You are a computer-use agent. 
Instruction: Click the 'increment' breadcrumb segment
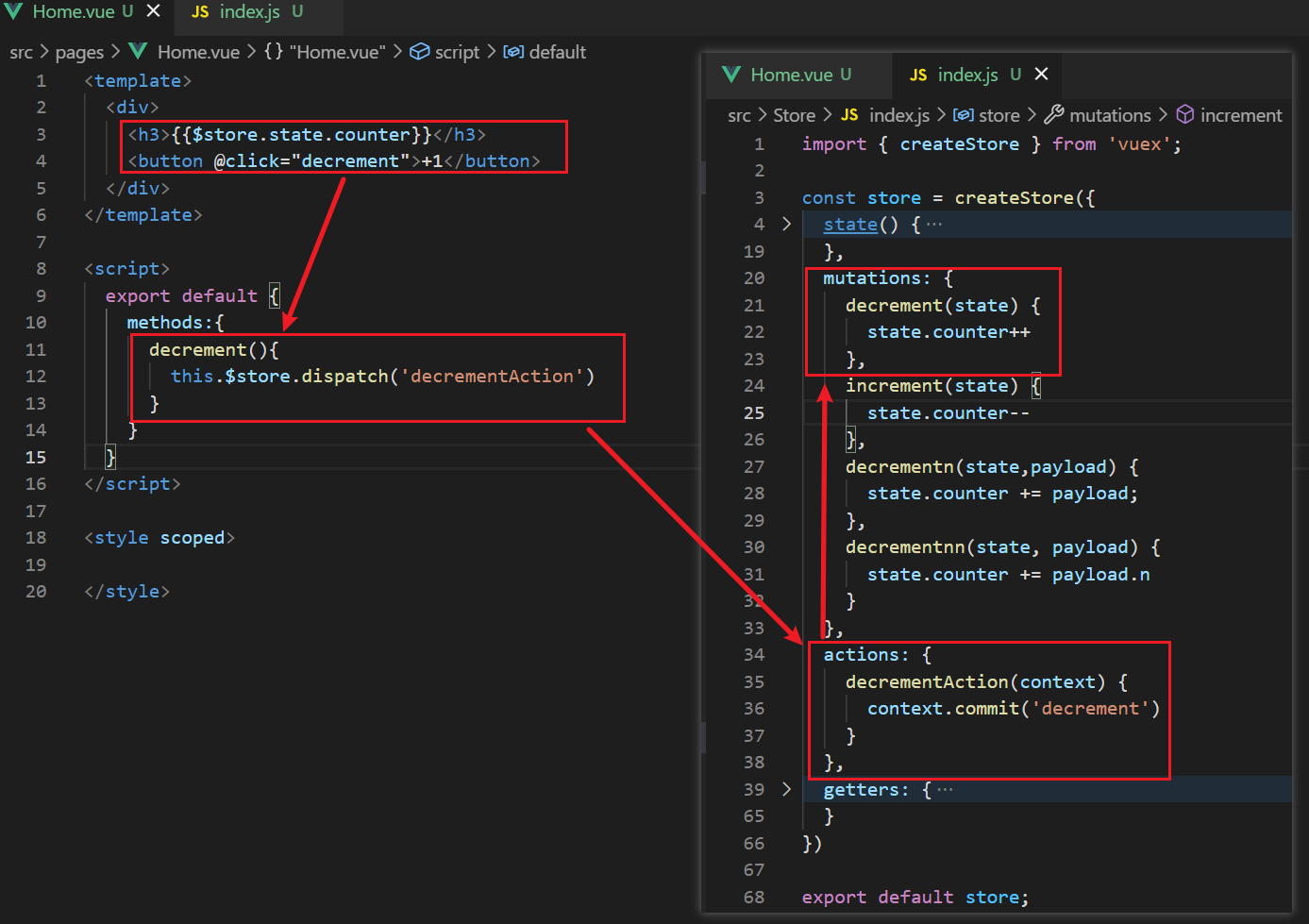[x=1241, y=115]
